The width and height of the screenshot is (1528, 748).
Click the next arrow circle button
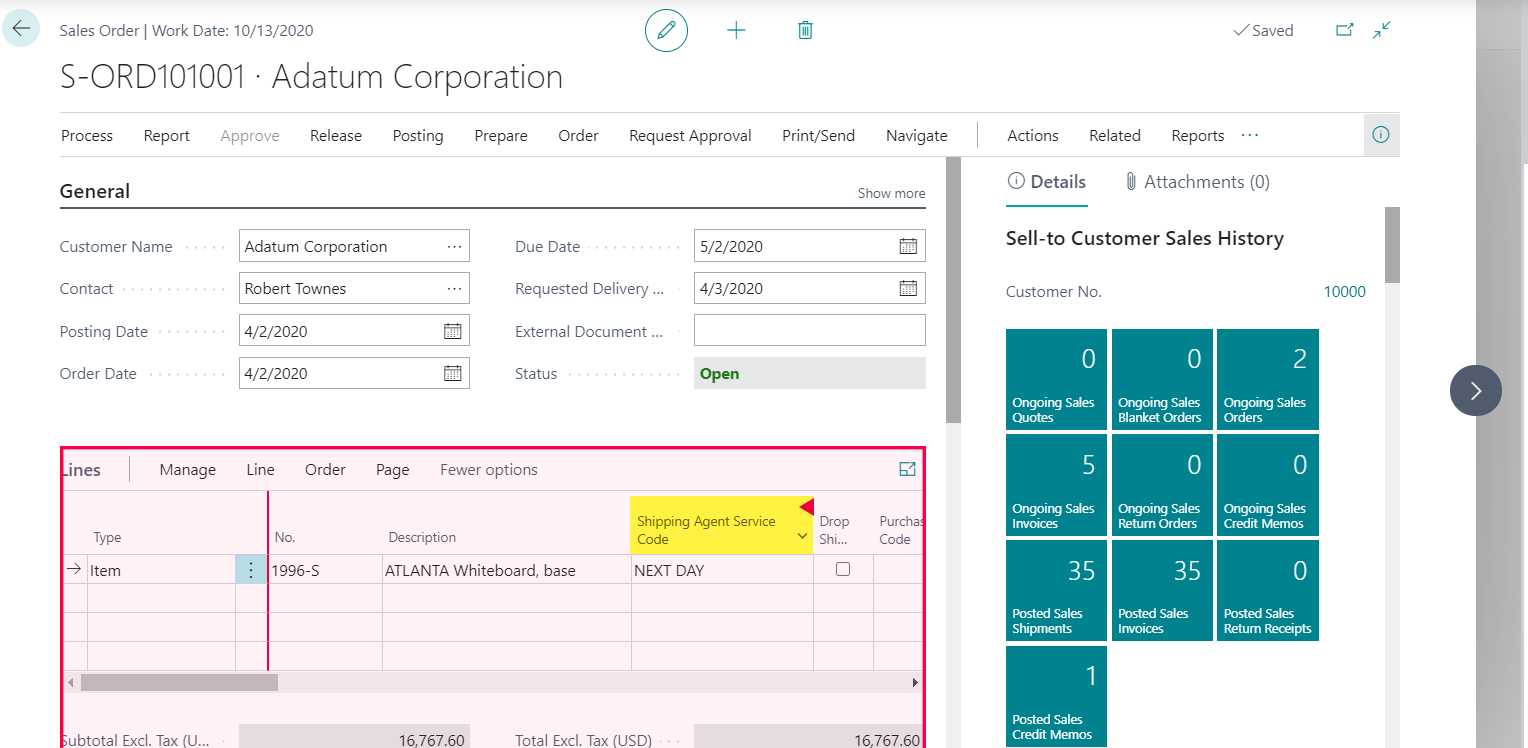click(1476, 390)
